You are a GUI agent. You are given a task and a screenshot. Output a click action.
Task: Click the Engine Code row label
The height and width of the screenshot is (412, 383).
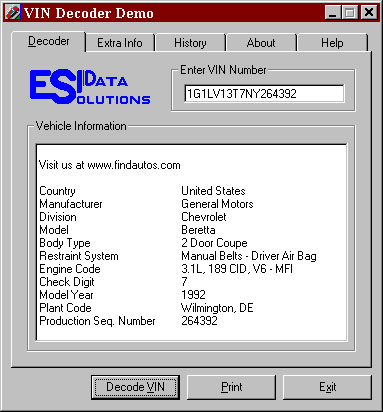point(70,269)
